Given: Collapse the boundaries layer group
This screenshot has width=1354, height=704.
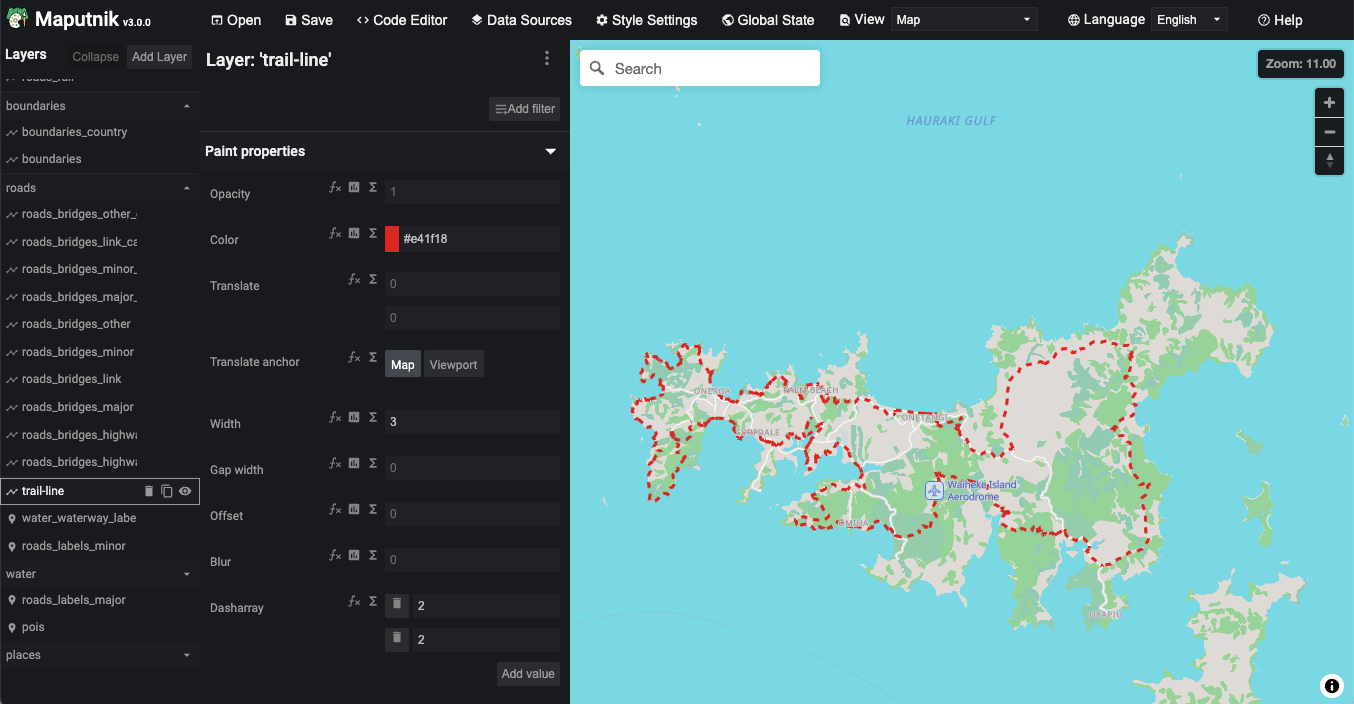Looking at the screenshot, I should pyautogui.click(x=185, y=105).
